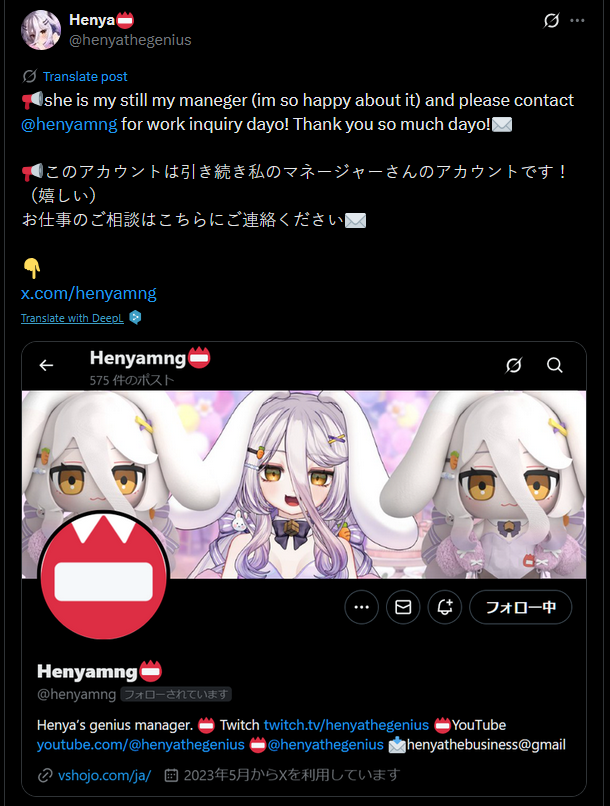Viewport: 610px width, 806px height.
Task: Open the vshojo.com/ja/ website link
Action: (x=104, y=775)
